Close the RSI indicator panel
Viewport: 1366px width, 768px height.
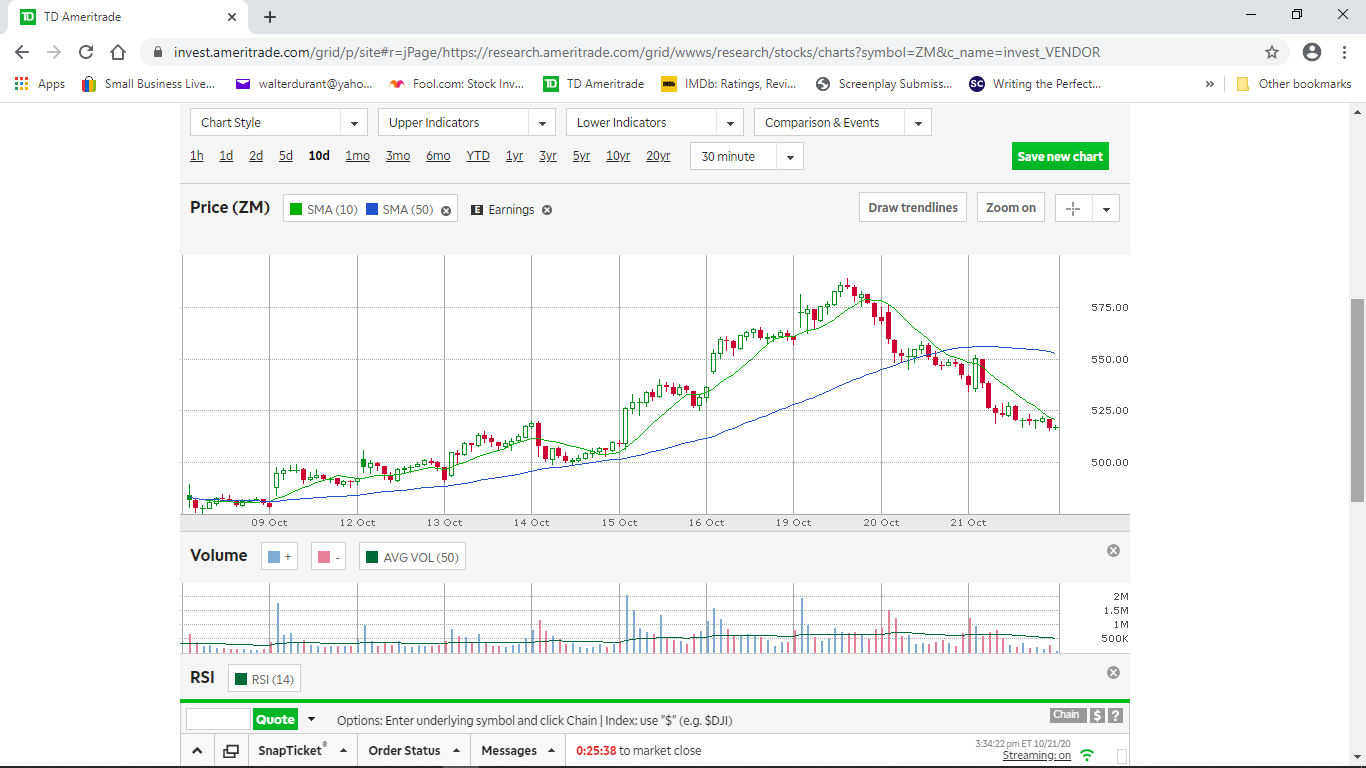pos(1113,673)
